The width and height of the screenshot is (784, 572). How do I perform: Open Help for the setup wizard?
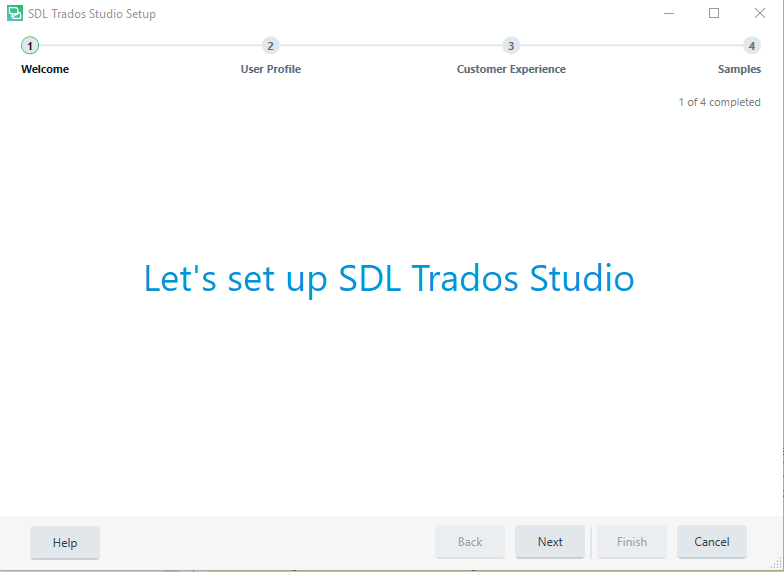(65, 542)
